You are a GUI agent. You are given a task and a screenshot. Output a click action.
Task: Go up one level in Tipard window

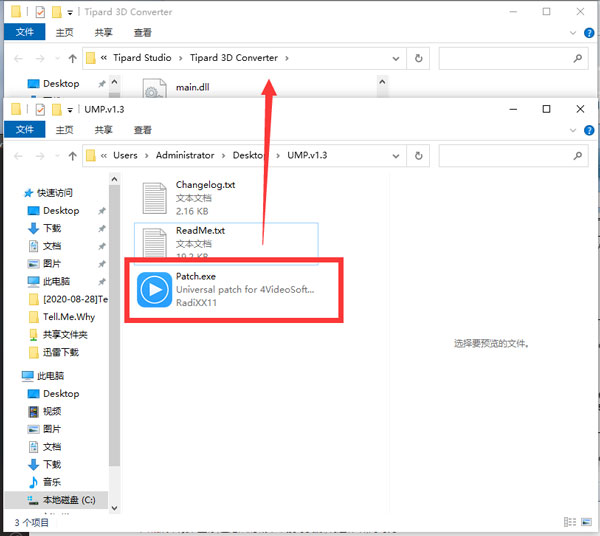(x=72, y=58)
